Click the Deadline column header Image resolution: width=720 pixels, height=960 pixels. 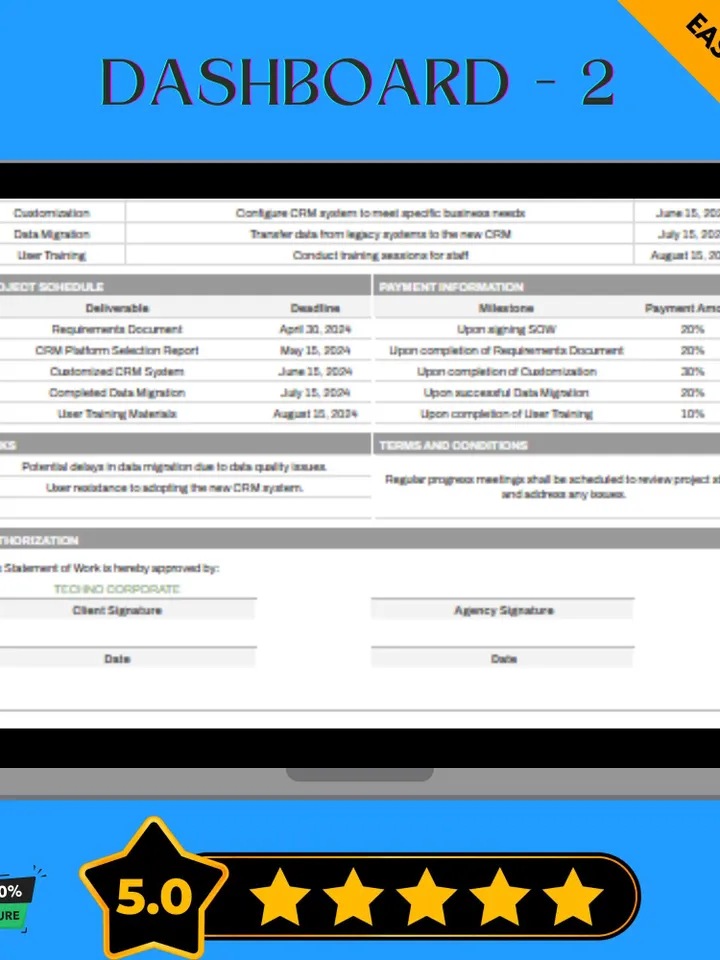point(315,308)
